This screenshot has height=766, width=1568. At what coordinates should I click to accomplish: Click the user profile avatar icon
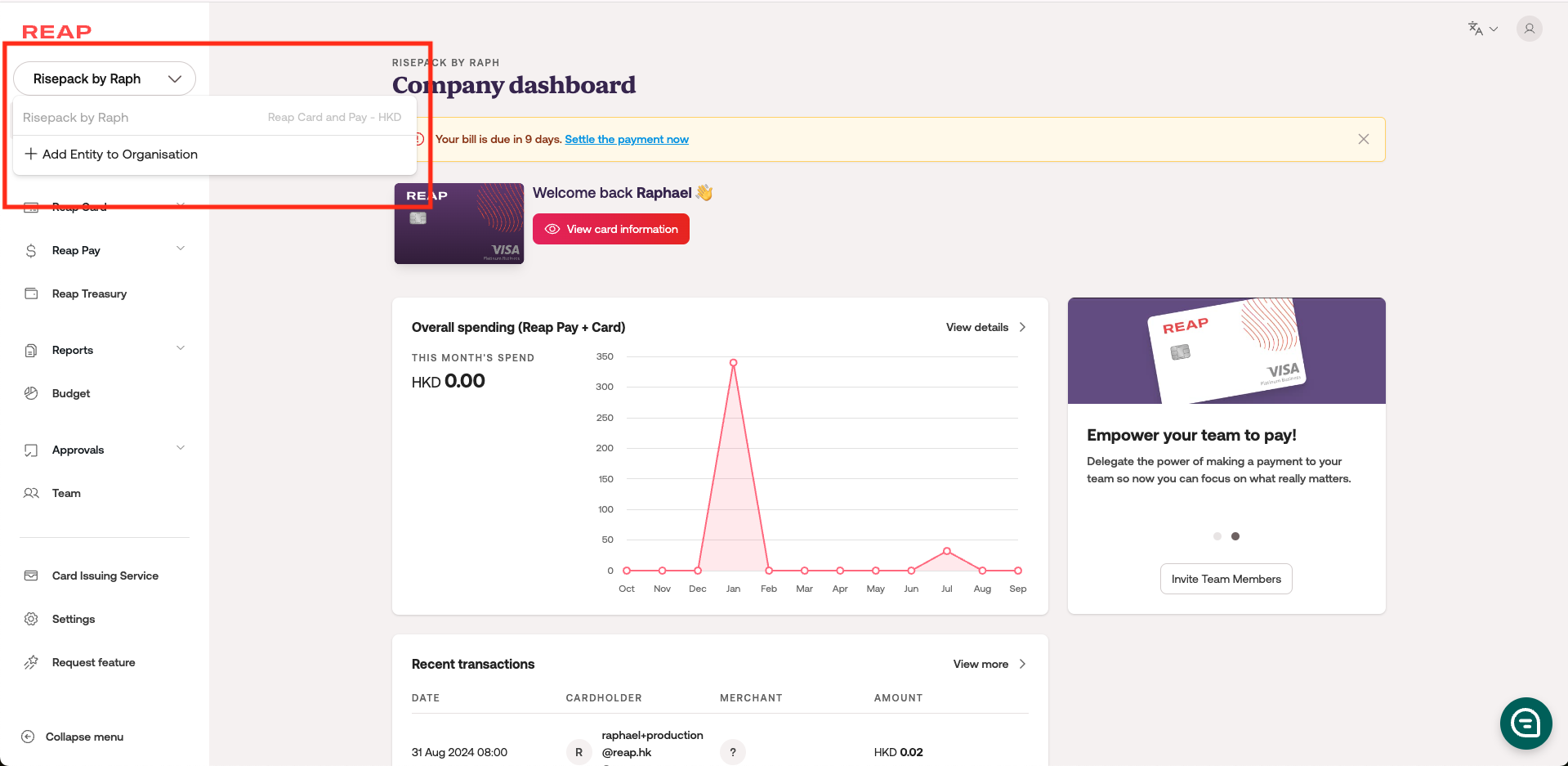coord(1529,29)
